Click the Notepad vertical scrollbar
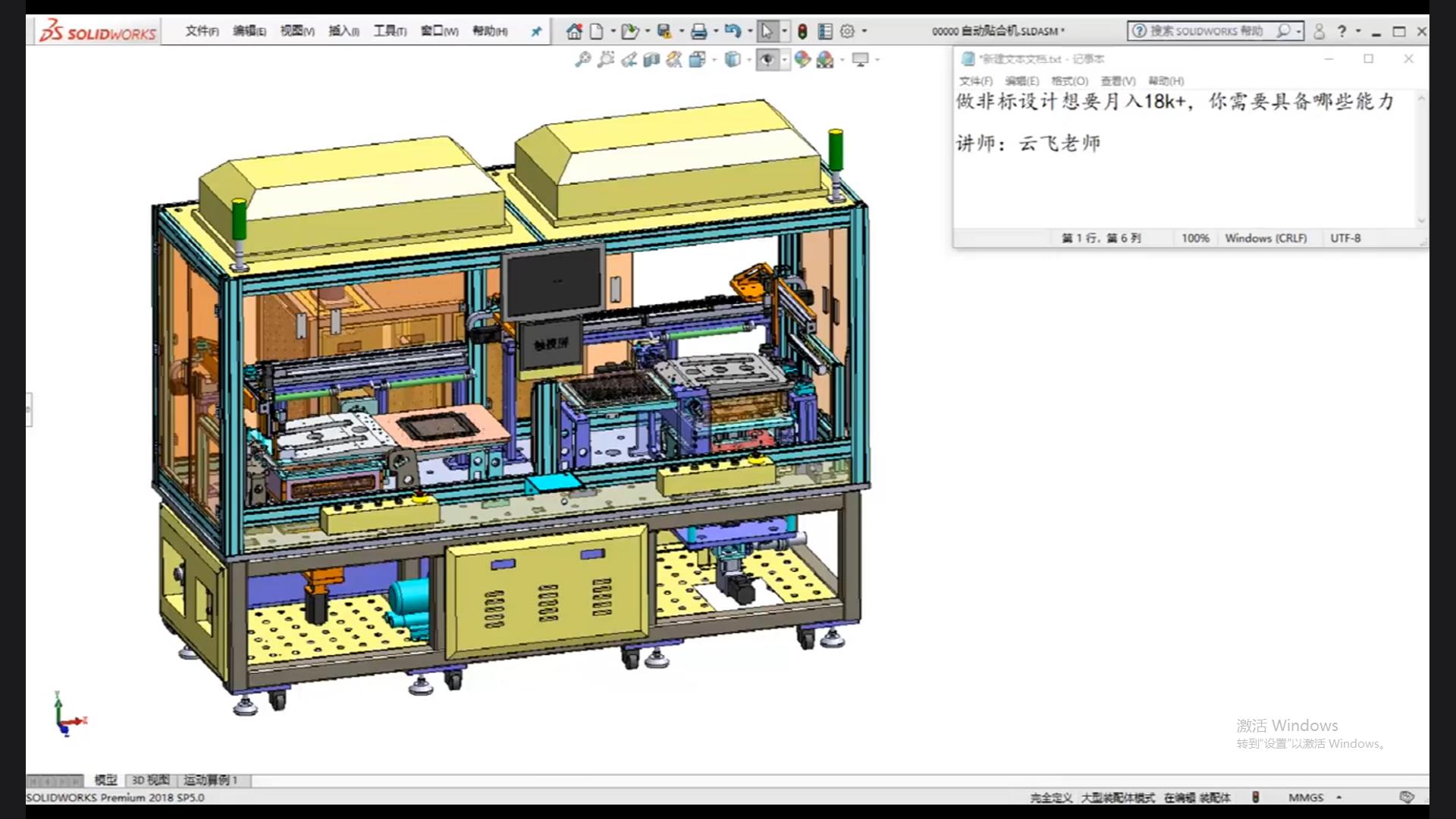Image resolution: width=1456 pixels, height=819 pixels. [x=1422, y=158]
